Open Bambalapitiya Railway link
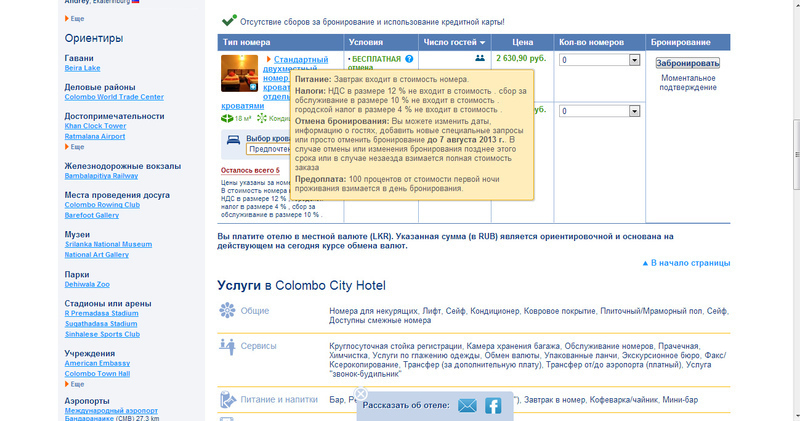Screen dimensions: 800x421 (x=101, y=176)
